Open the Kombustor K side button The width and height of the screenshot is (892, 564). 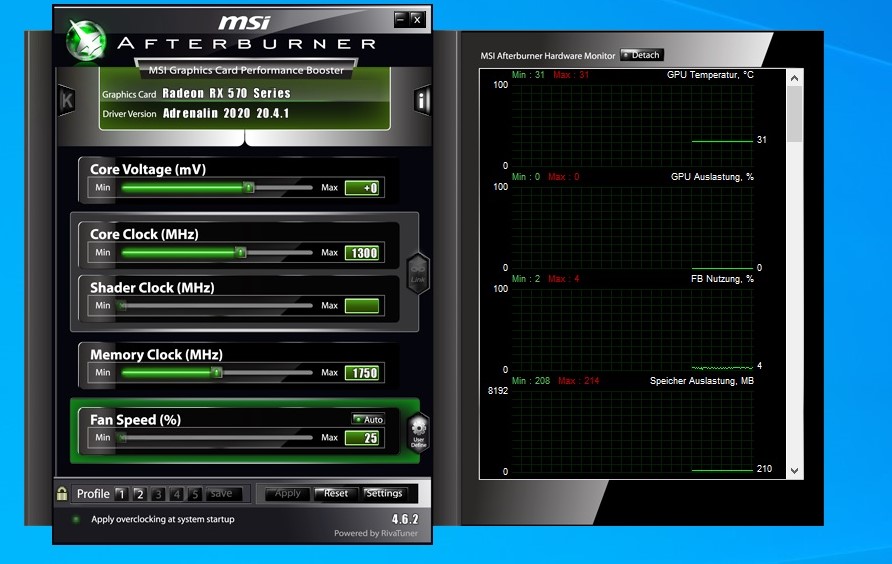(x=67, y=101)
